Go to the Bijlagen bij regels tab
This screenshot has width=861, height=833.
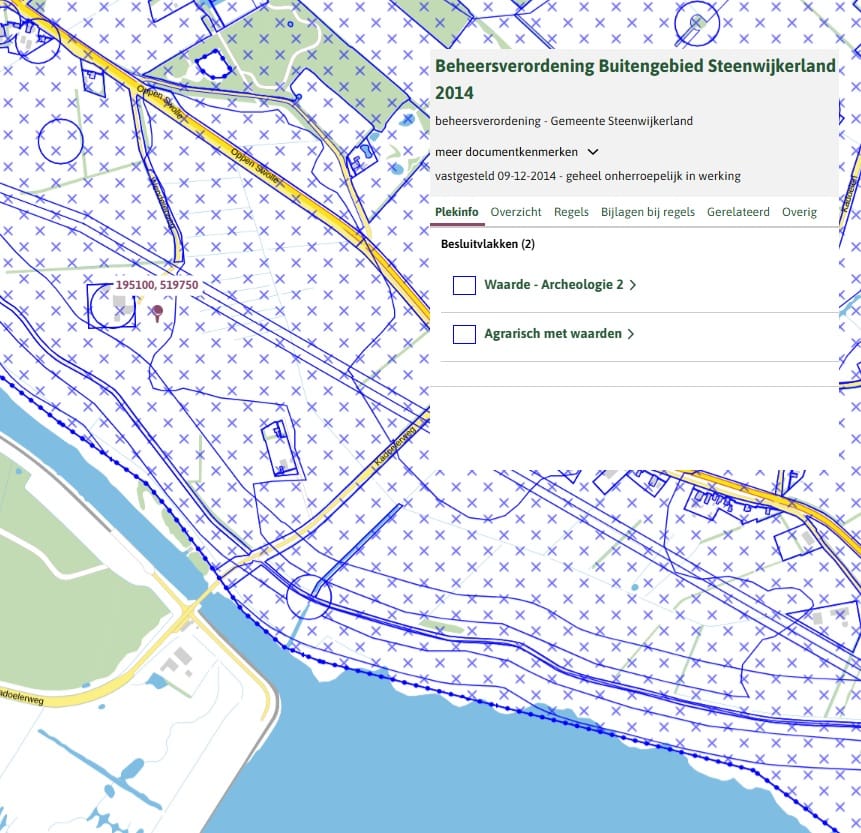click(647, 212)
